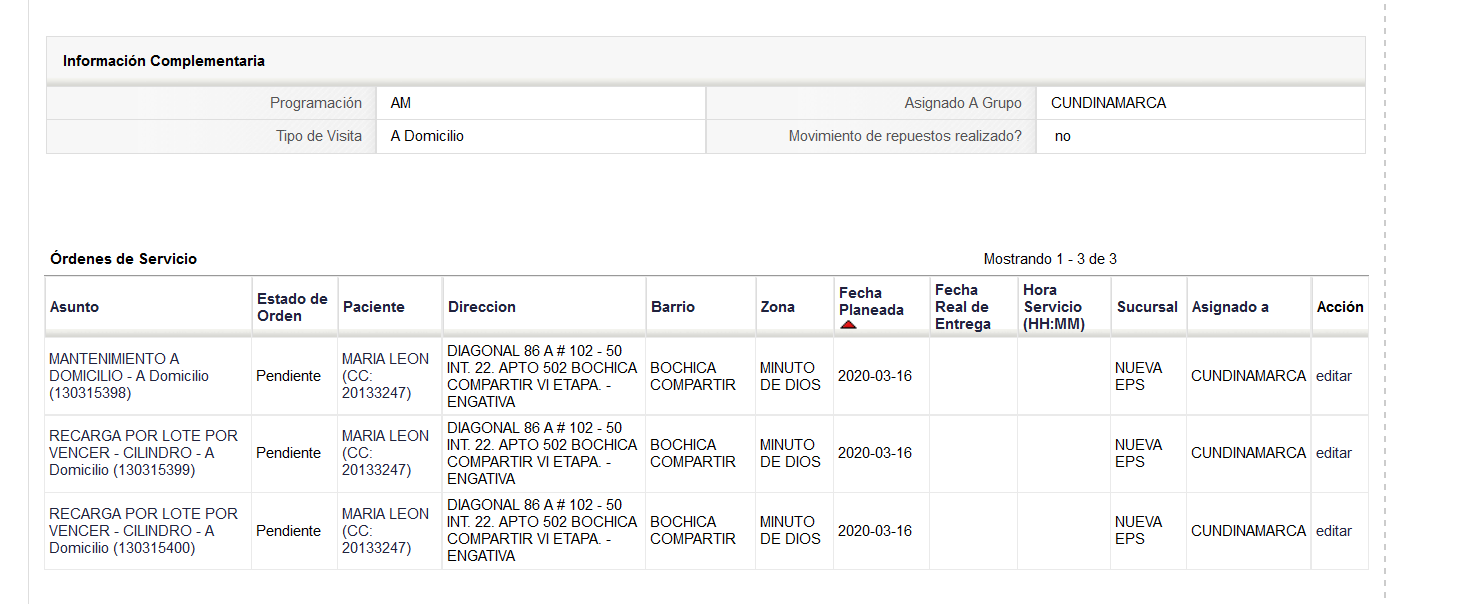Sort table by Asunto column header
The image size is (1473, 604).
(x=75, y=307)
